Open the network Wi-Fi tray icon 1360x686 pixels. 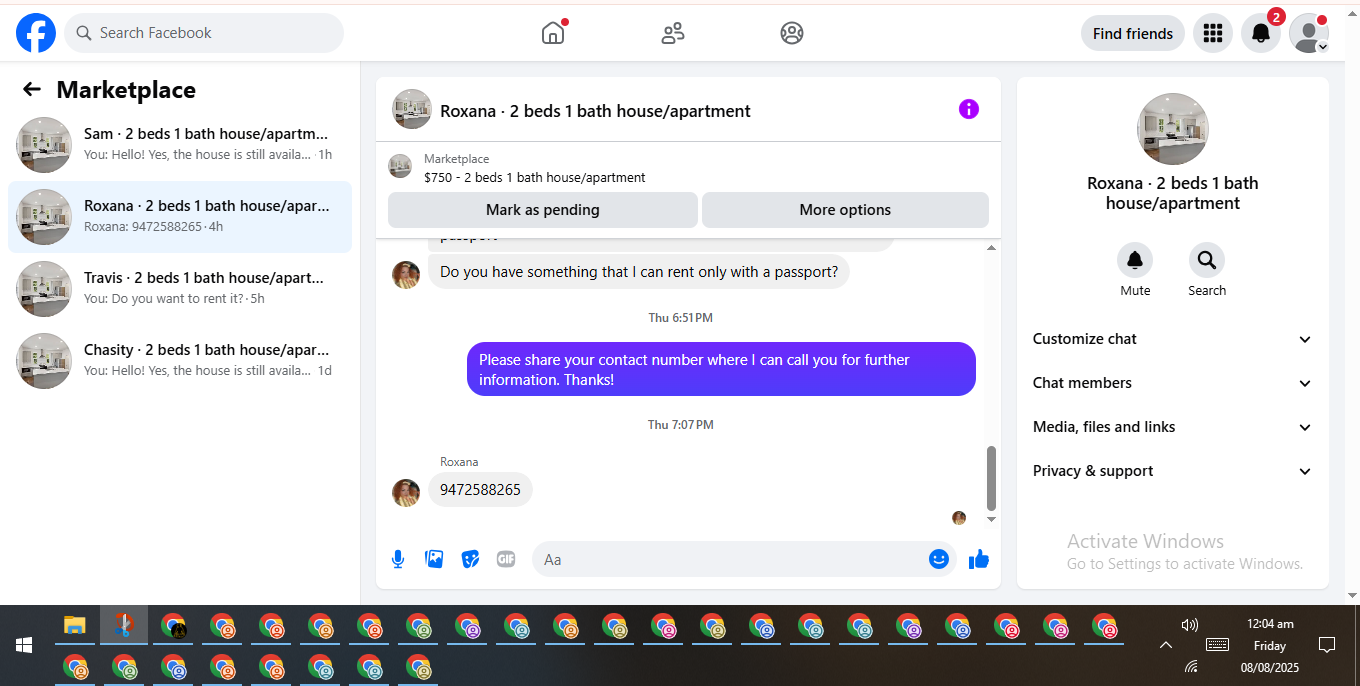click(1190, 666)
